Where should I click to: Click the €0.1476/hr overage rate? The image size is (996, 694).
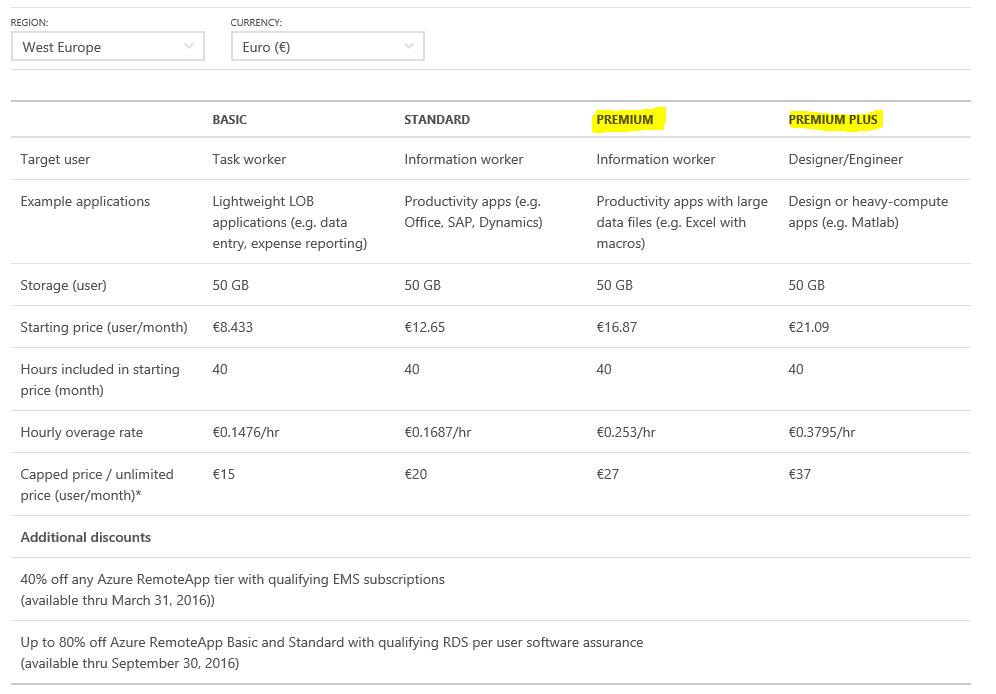tap(246, 432)
